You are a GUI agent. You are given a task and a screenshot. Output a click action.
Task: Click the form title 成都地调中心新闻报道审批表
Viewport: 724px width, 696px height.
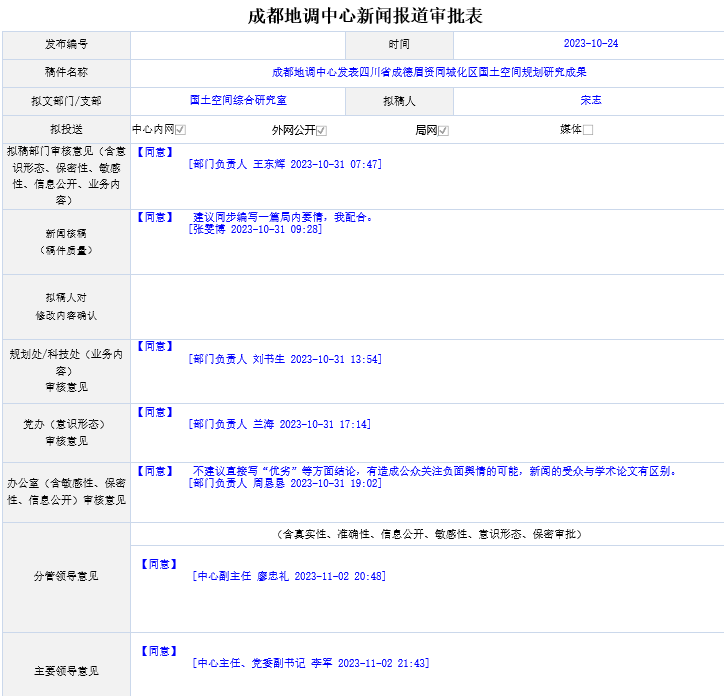click(x=365, y=16)
